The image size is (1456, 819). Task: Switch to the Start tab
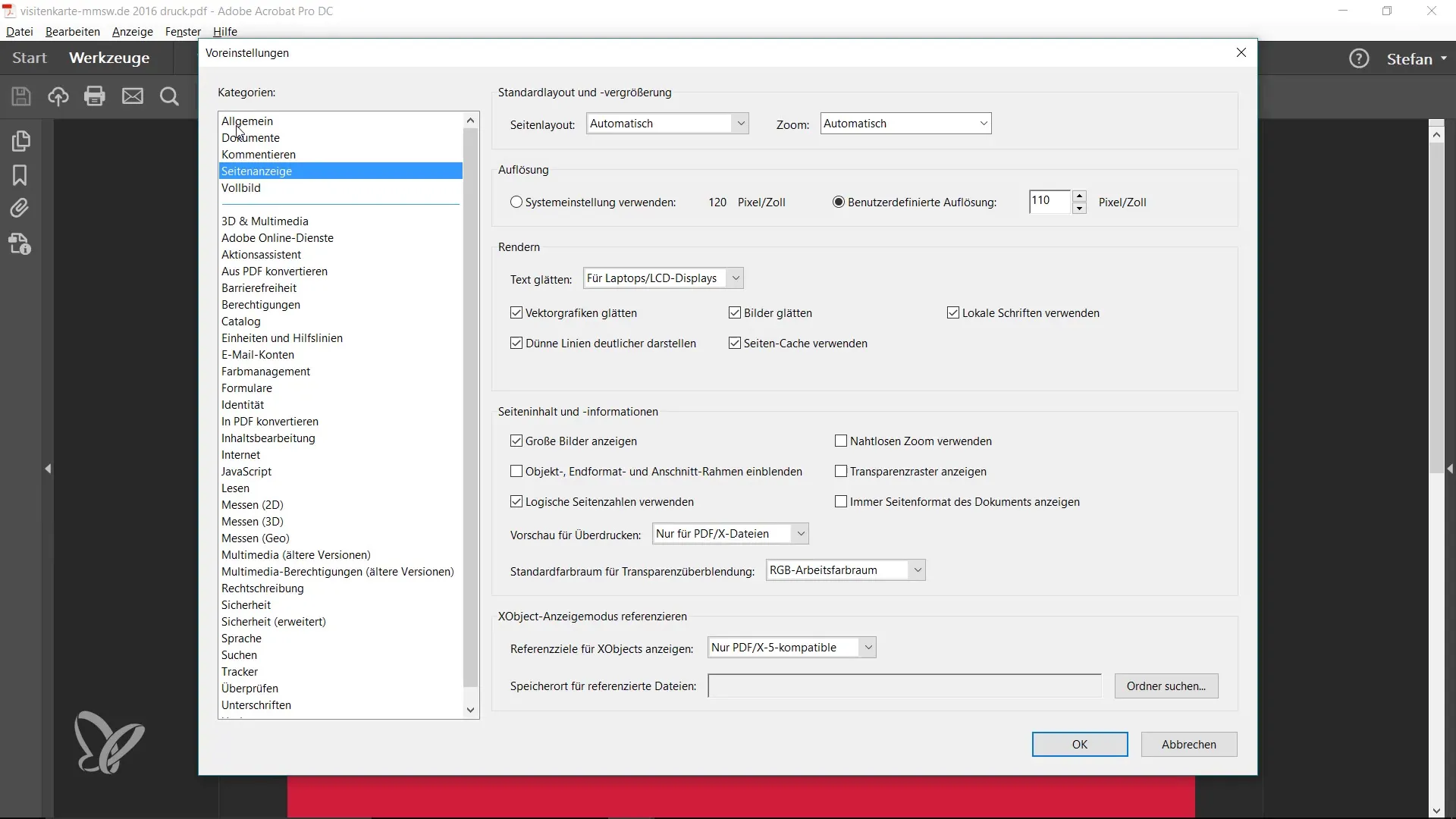tap(30, 58)
